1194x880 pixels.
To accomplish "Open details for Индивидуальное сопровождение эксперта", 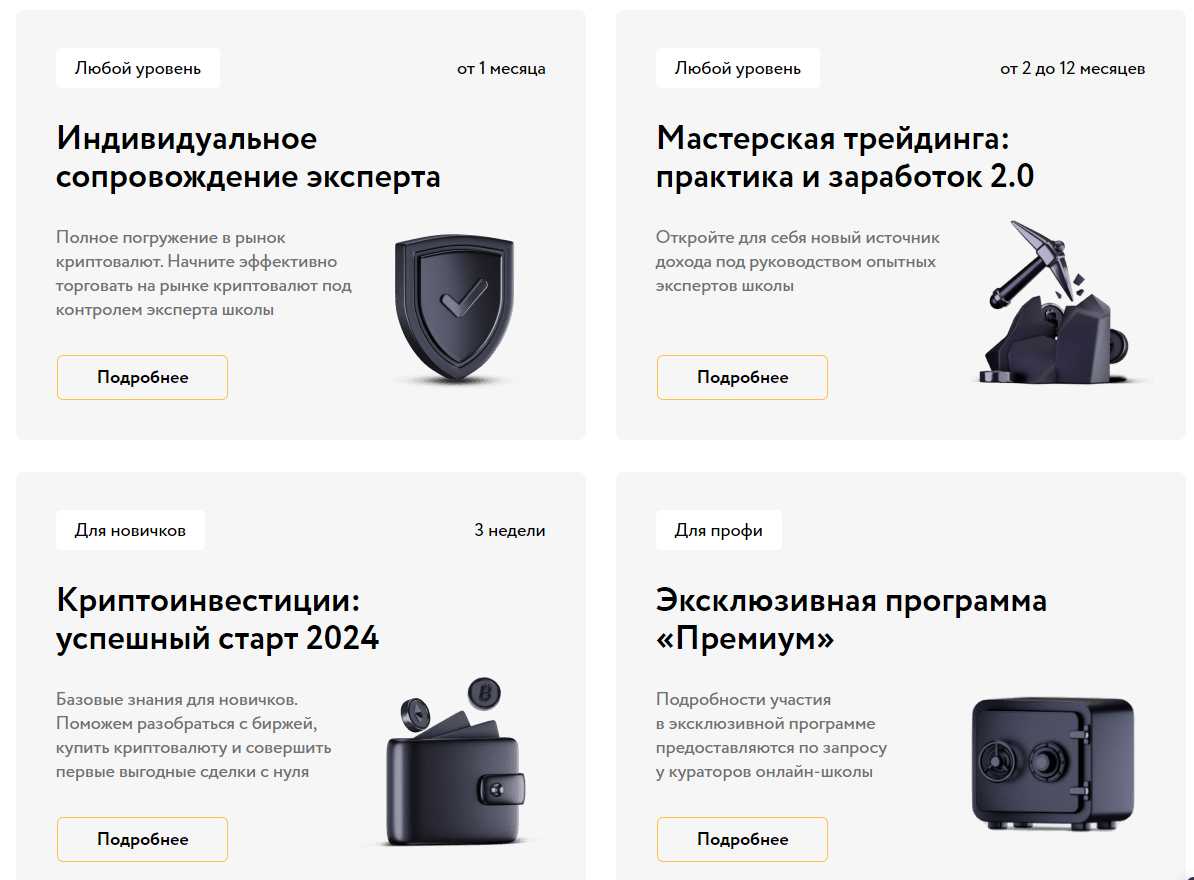I will (142, 378).
